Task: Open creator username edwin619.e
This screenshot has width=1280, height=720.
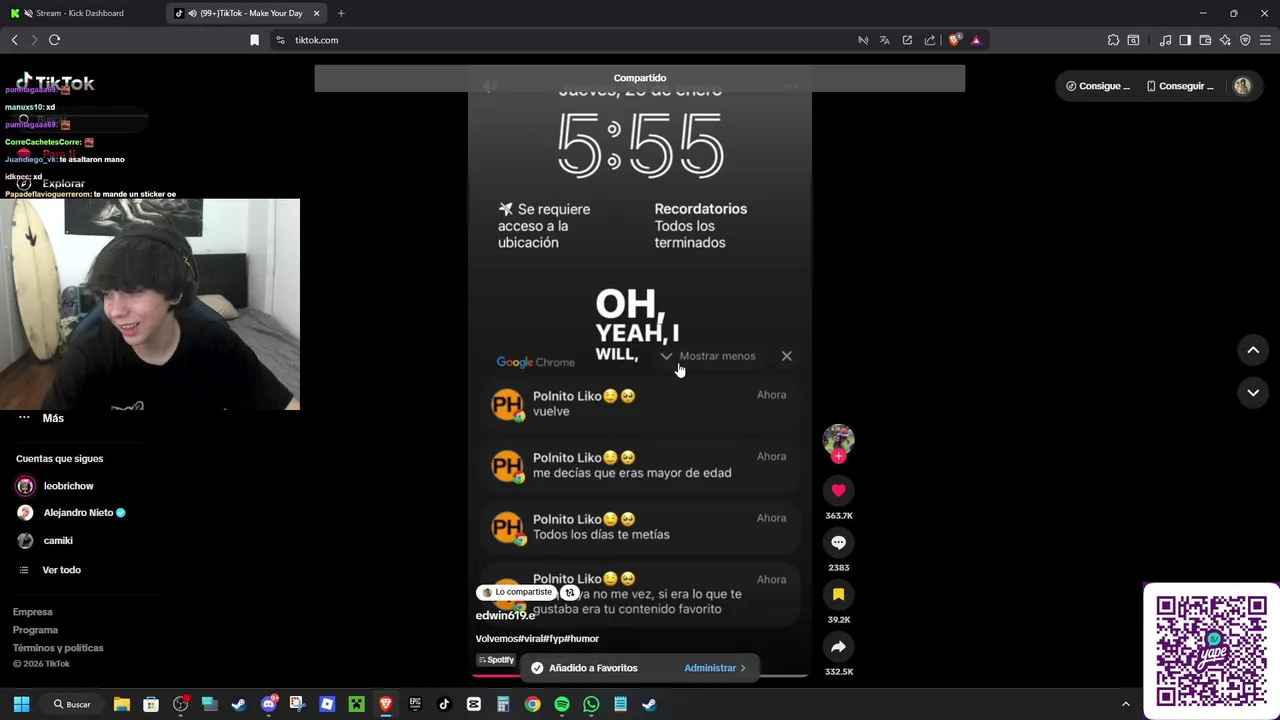Action: (x=505, y=615)
